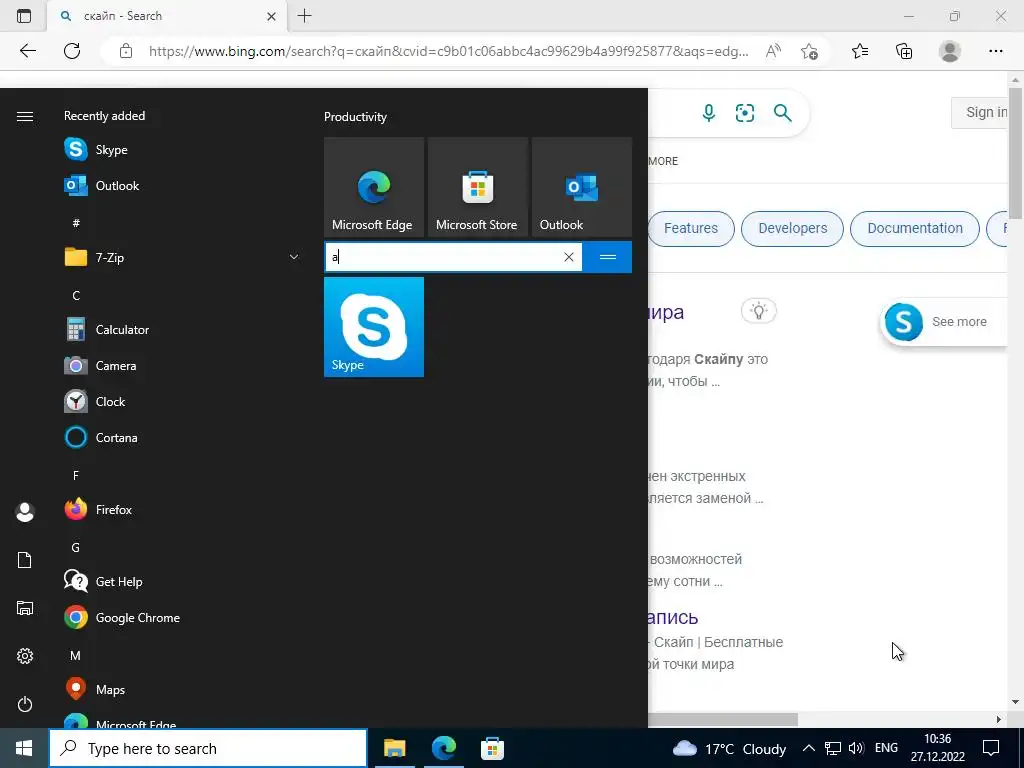Click the Windows Start button
1024x768 pixels.
[x=24, y=748]
